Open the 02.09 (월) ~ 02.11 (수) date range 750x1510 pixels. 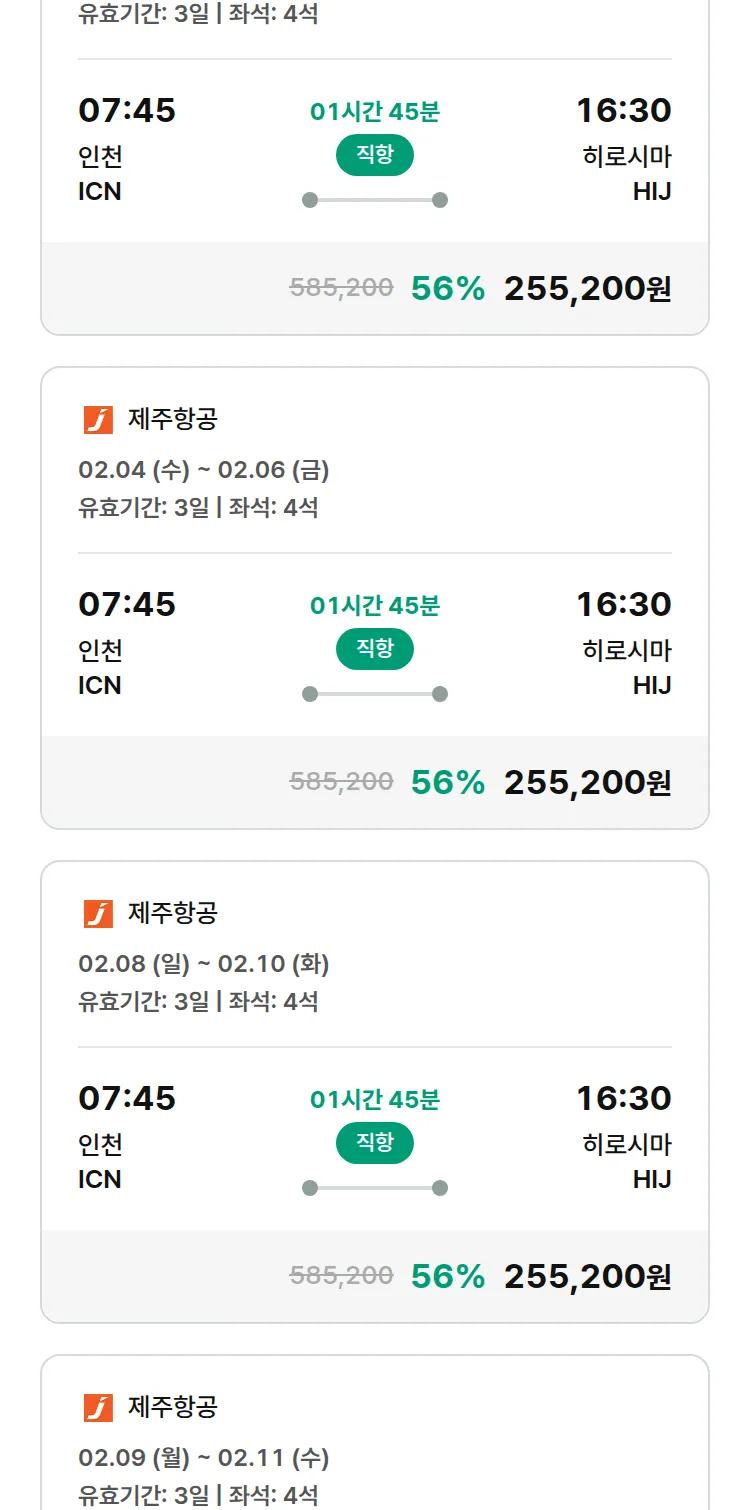204,1458
